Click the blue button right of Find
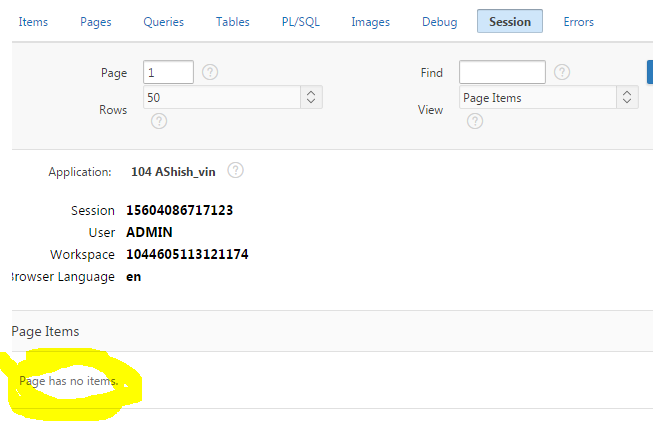Image resolution: width=653 pixels, height=442 pixels. [649, 72]
